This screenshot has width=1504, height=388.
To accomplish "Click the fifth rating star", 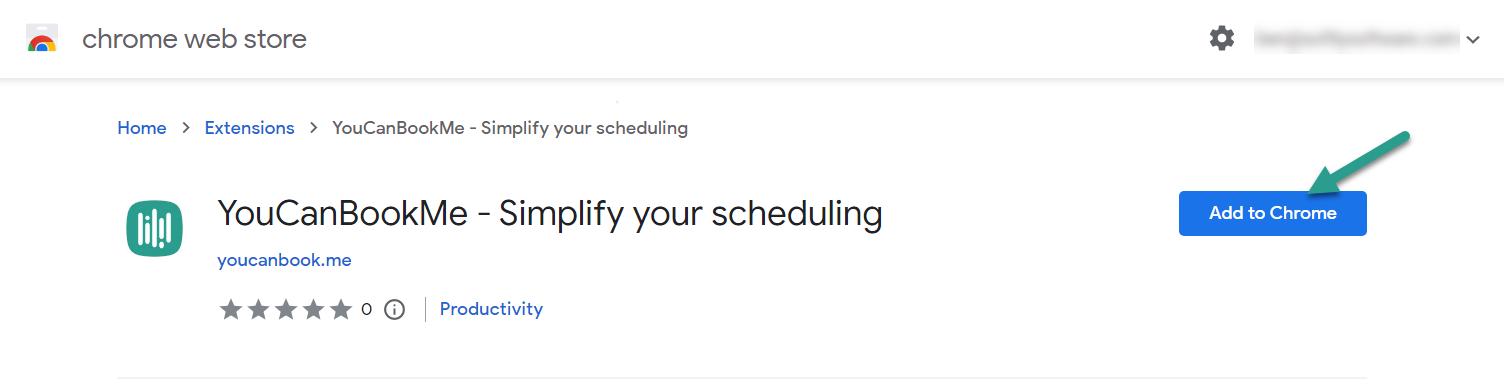I will pyautogui.click(x=341, y=309).
